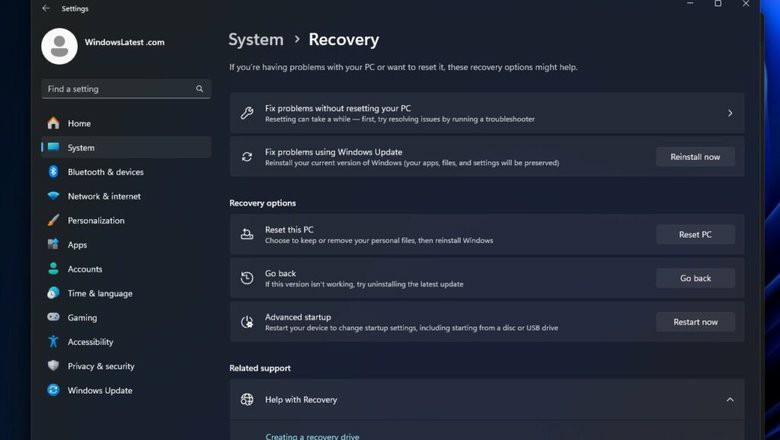780x440 pixels.
Task: Click the Reset PC button
Action: [x=695, y=234]
